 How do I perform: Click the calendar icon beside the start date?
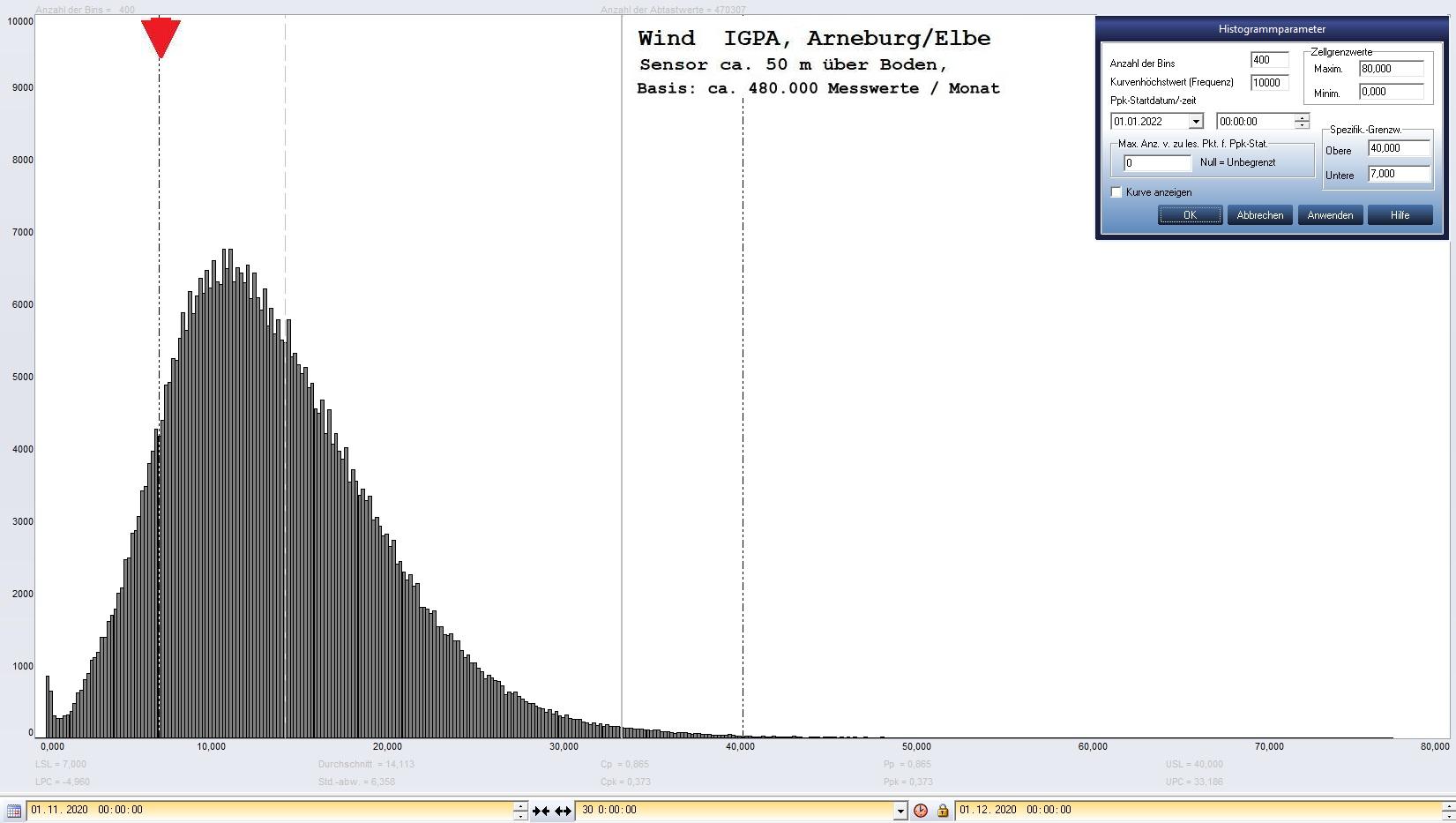point(13,810)
